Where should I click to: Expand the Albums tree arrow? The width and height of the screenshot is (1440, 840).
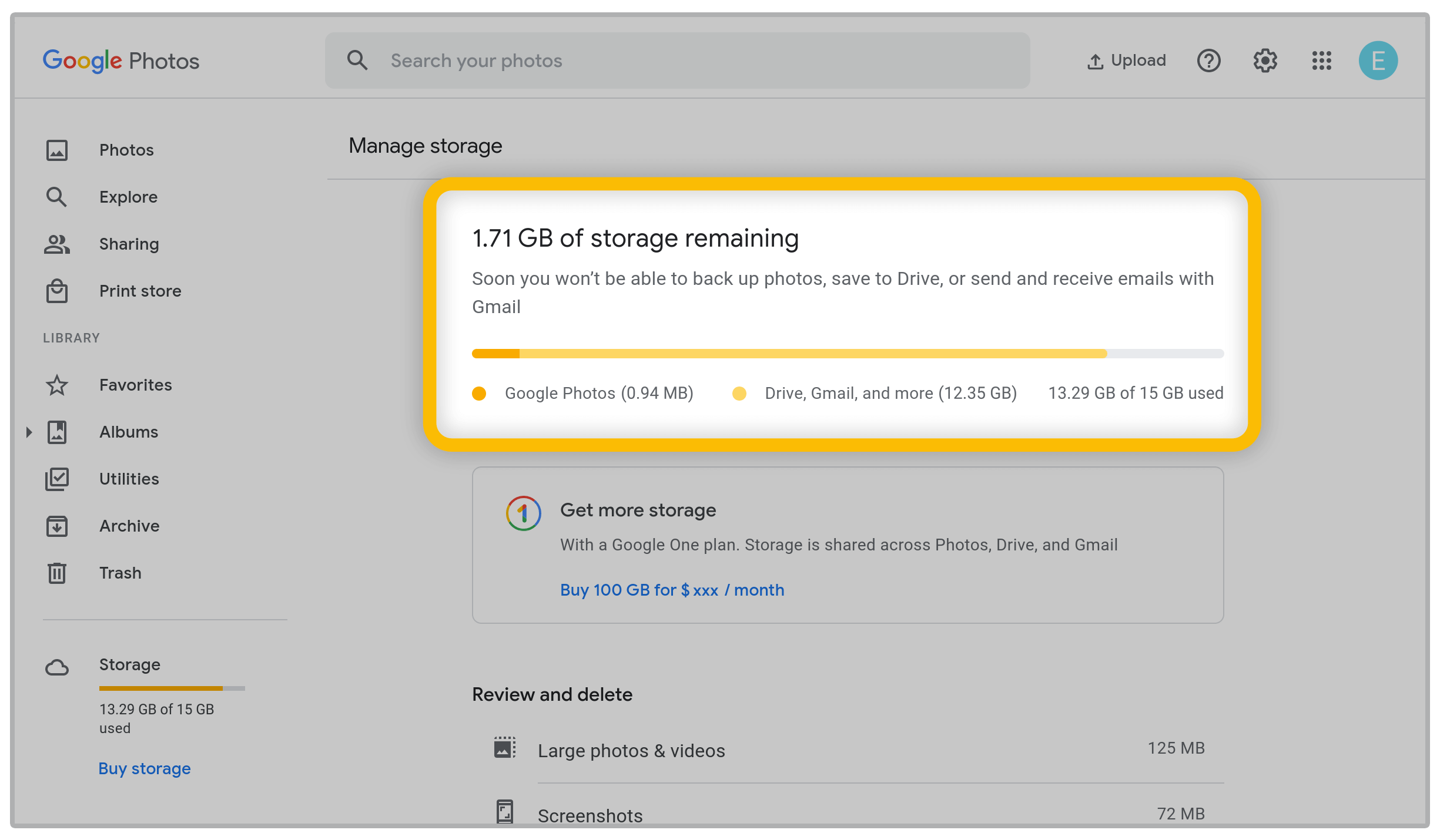click(29, 432)
